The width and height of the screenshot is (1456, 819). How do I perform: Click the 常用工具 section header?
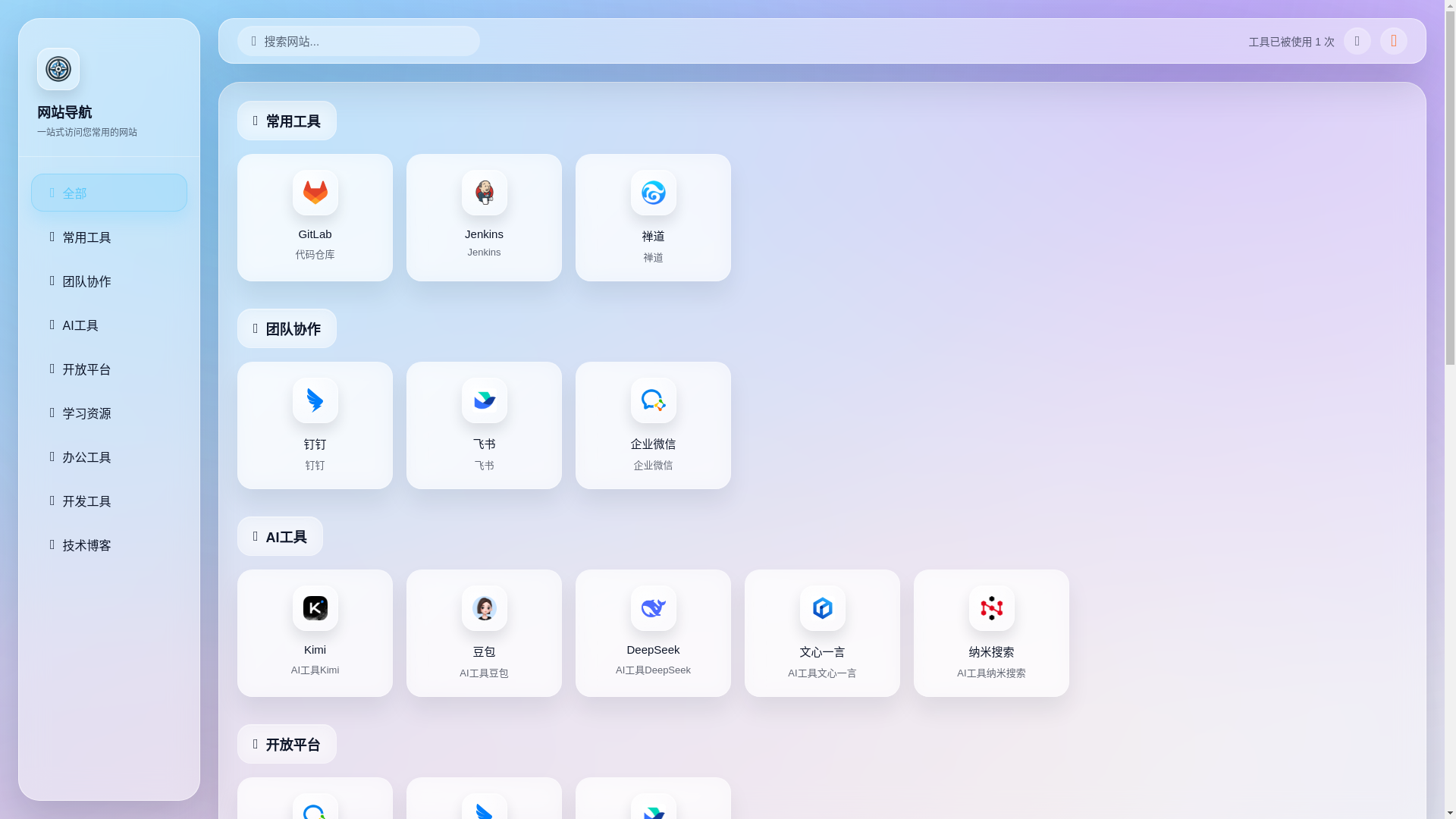pyautogui.click(x=287, y=121)
